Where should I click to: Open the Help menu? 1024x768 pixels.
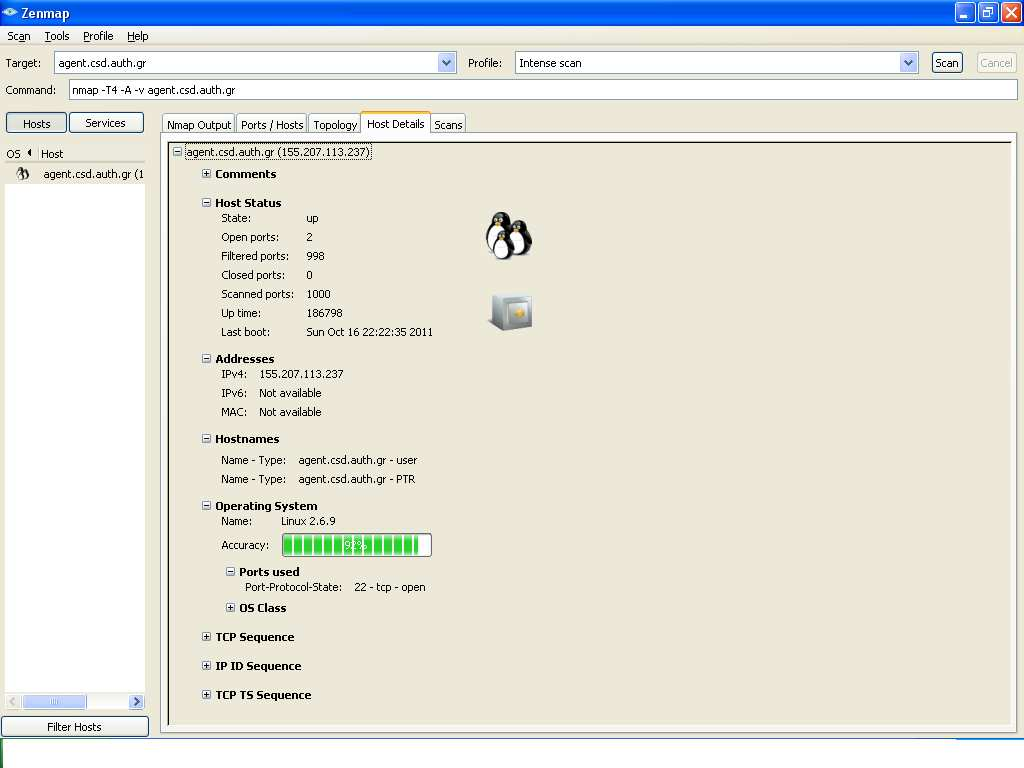(x=138, y=36)
